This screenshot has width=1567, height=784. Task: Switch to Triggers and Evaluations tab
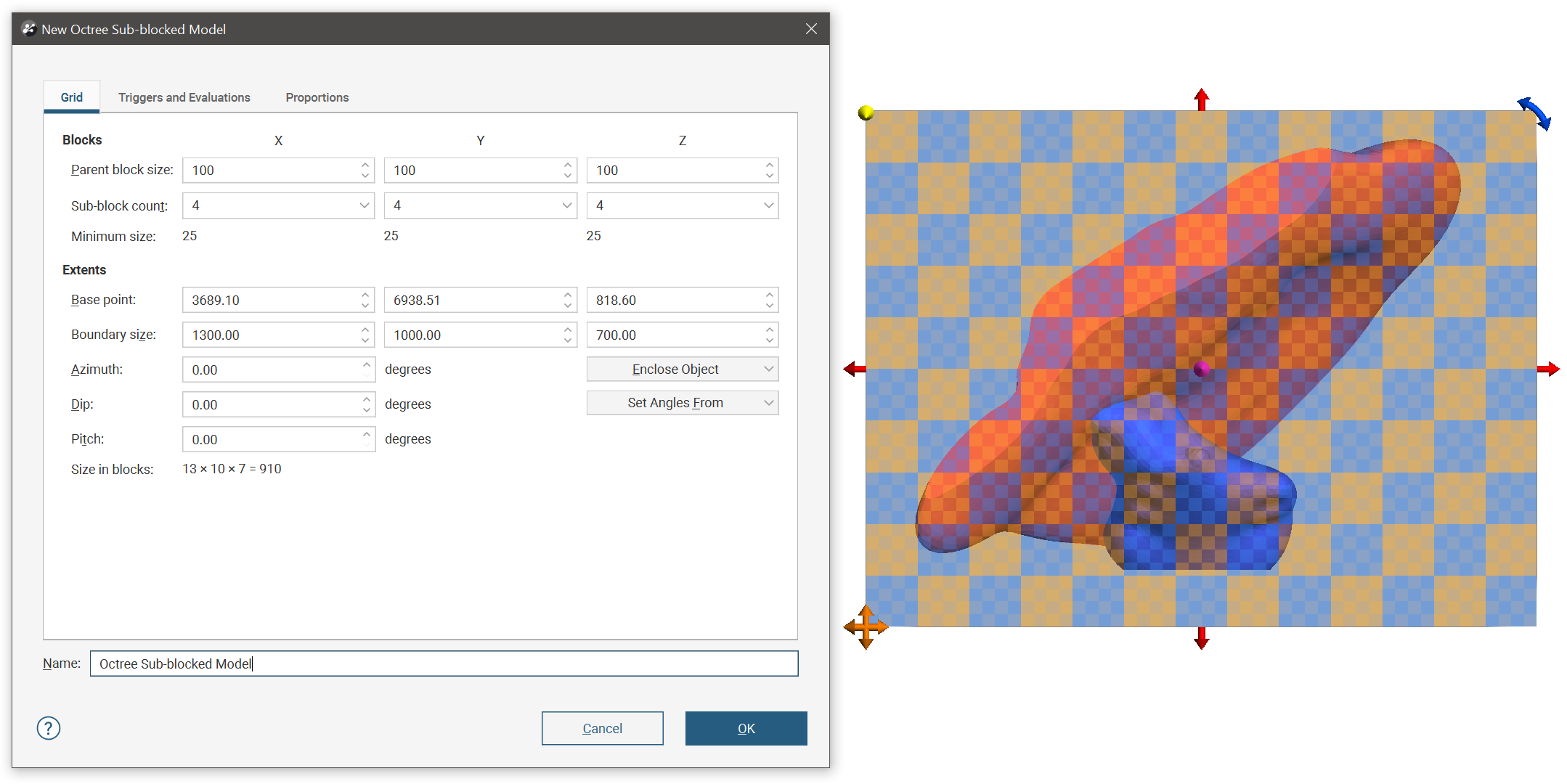(184, 97)
